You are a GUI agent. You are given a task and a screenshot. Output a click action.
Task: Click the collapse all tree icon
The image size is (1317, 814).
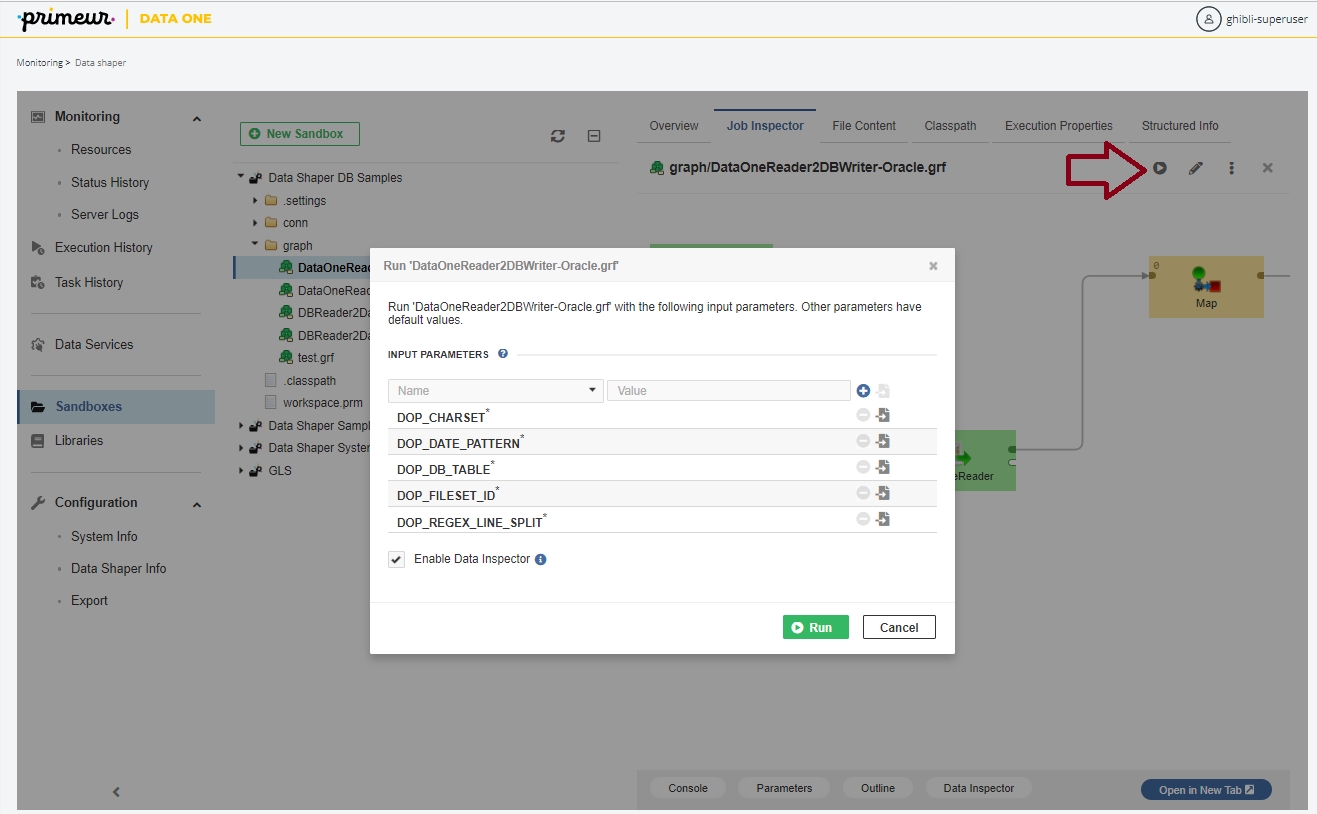click(x=593, y=136)
